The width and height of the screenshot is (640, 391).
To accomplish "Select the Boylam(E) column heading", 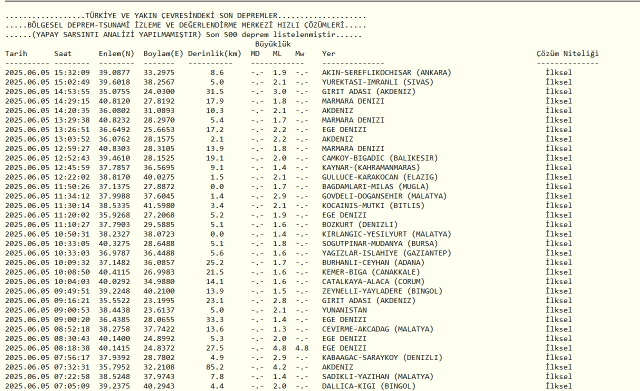I will coord(163,53).
